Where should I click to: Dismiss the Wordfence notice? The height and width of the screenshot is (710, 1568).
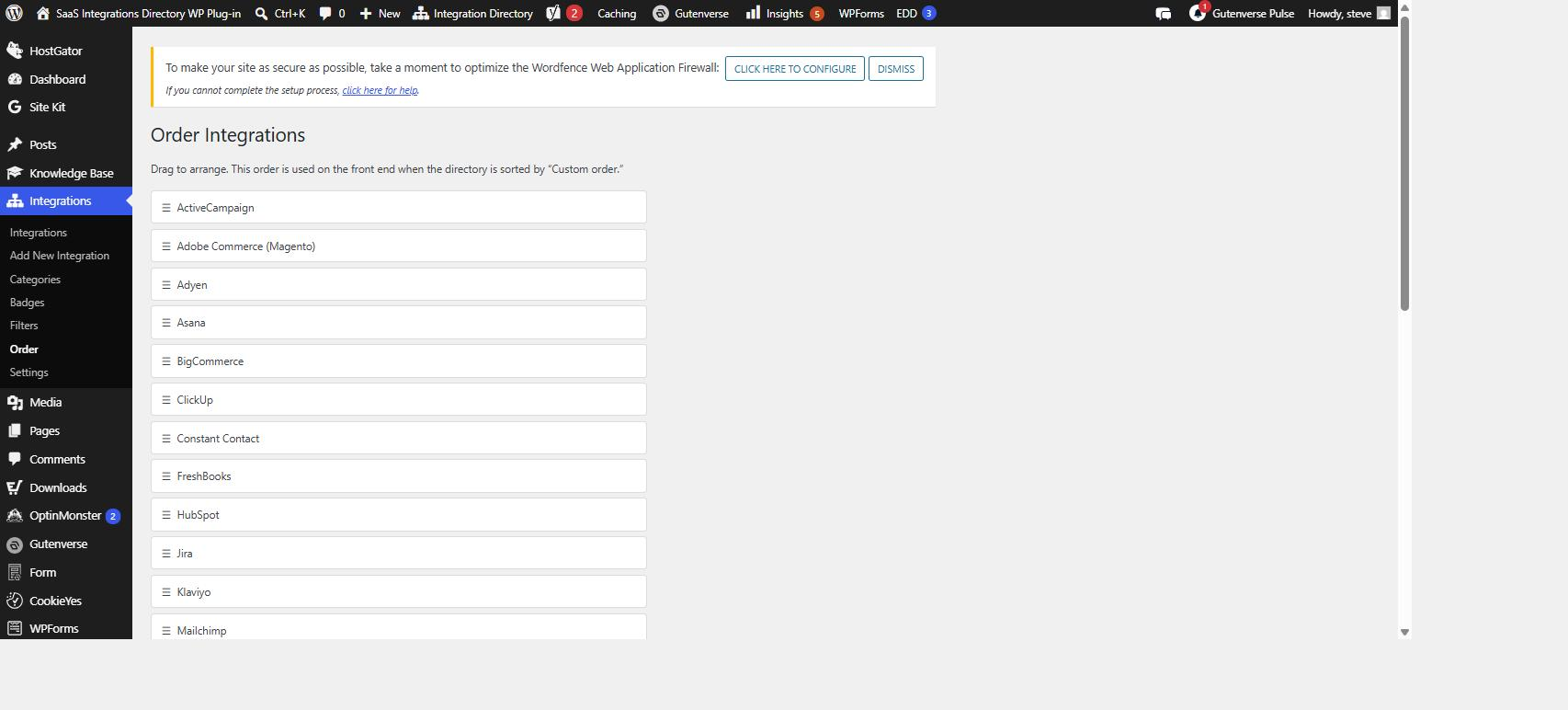pyautogui.click(x=896, y=69)
